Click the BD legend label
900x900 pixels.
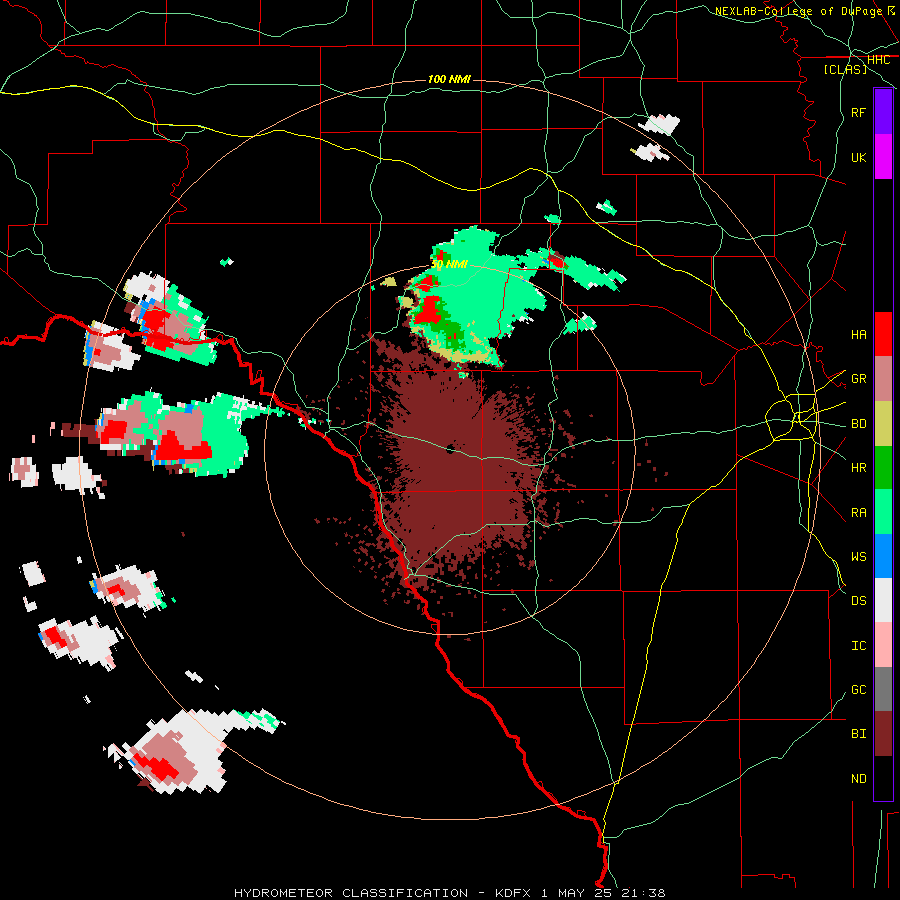(x=858, y=424)
